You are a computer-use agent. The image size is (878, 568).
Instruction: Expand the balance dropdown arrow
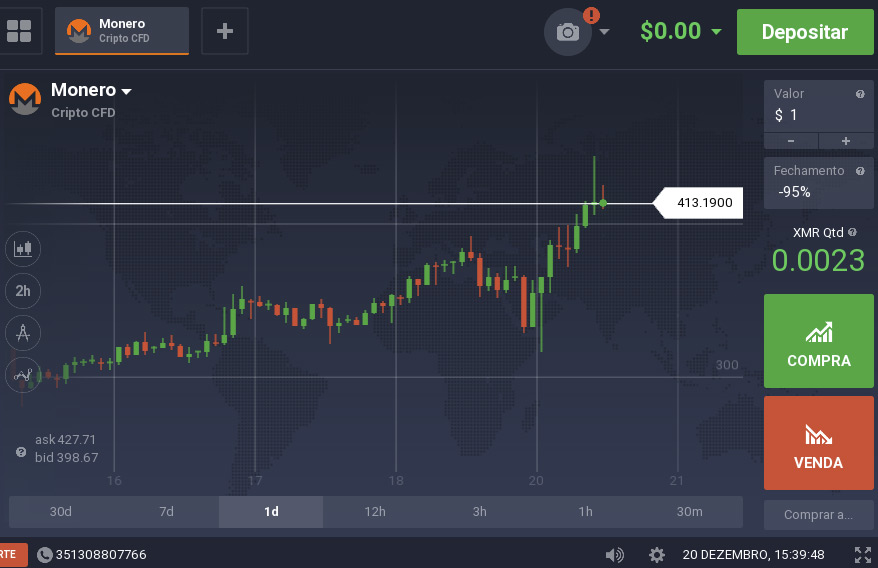point(716,32)
